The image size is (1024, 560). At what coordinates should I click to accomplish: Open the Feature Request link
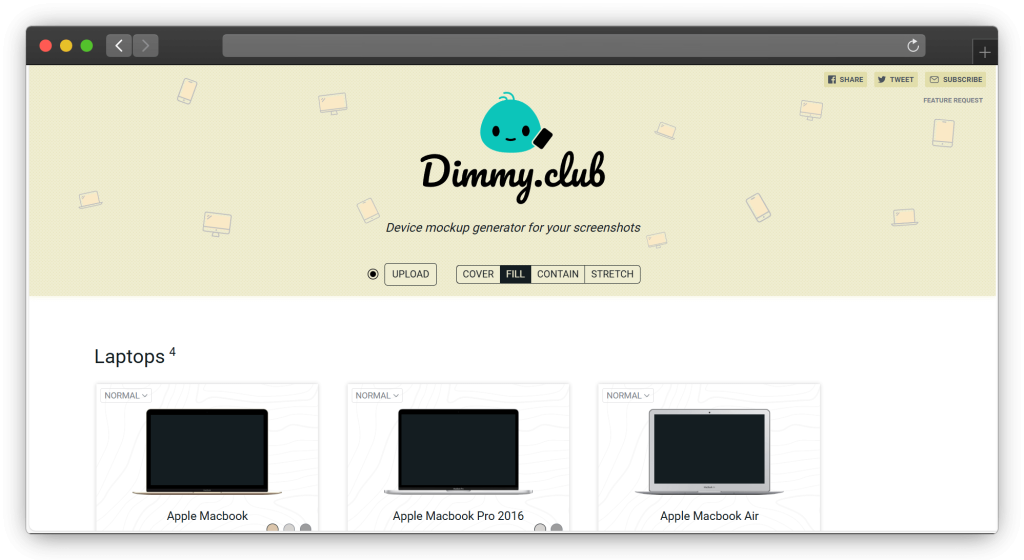[x=952, y=101]
